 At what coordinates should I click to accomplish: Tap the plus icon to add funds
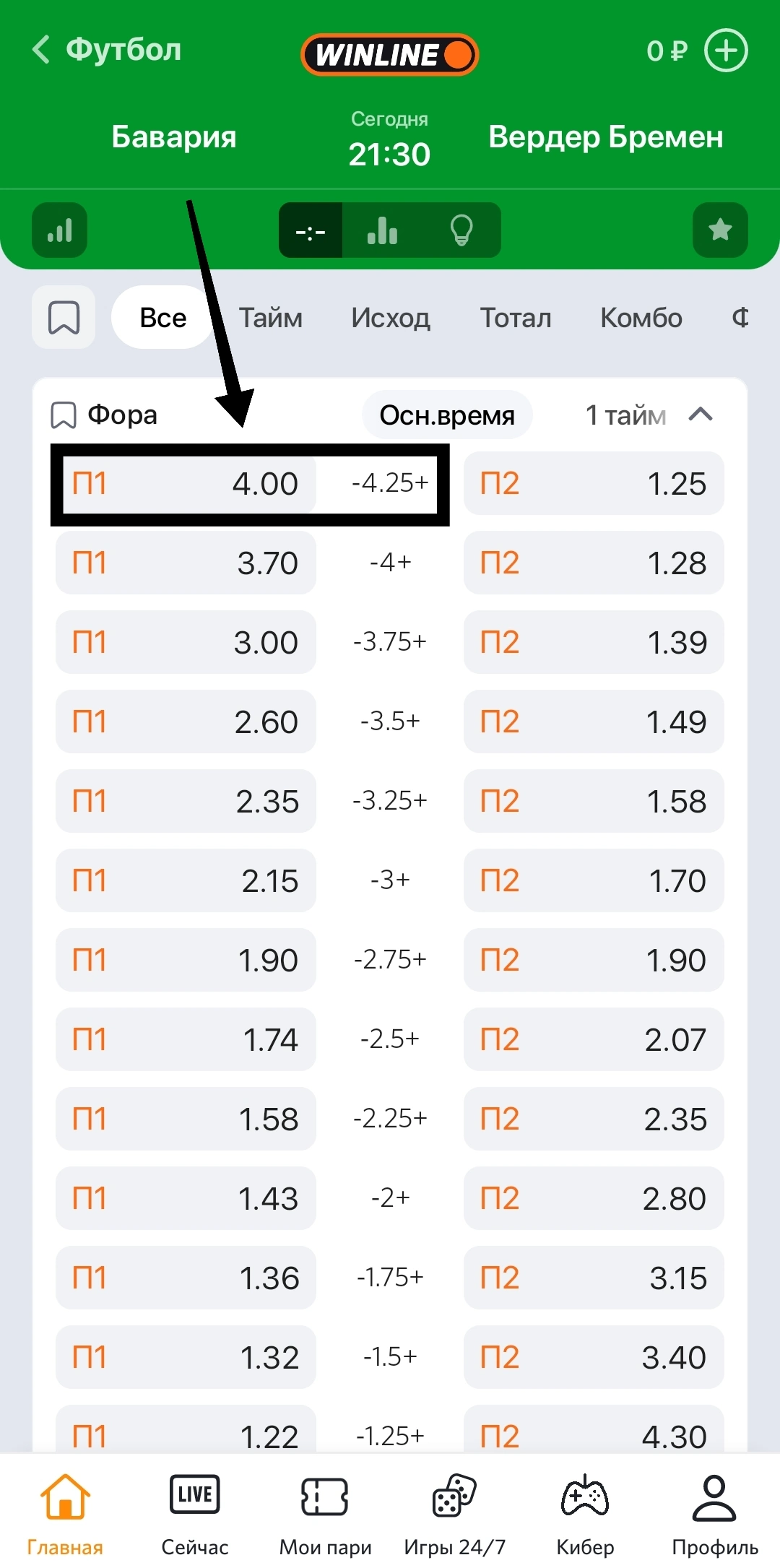pos(726,51)
